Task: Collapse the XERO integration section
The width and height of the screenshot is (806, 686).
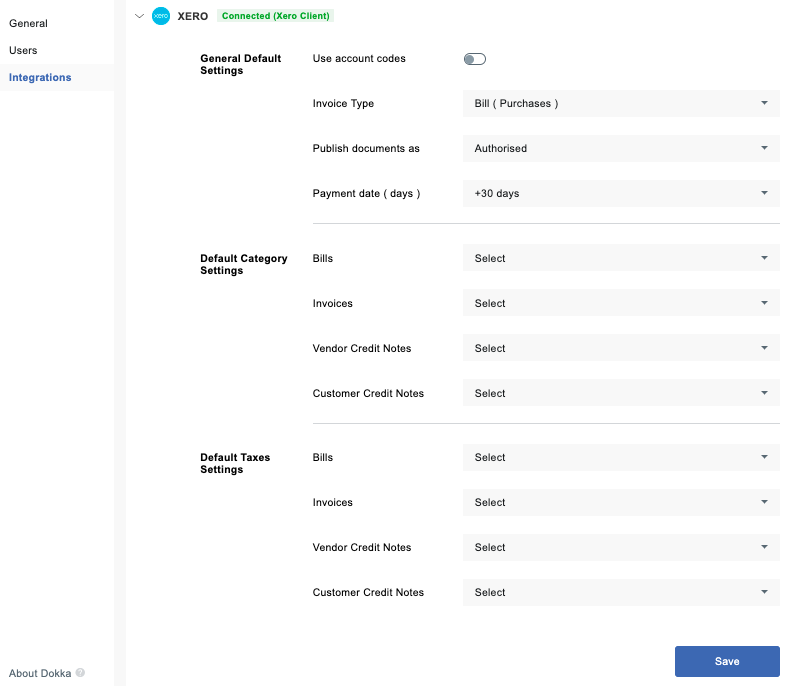Action: (139, 16)
